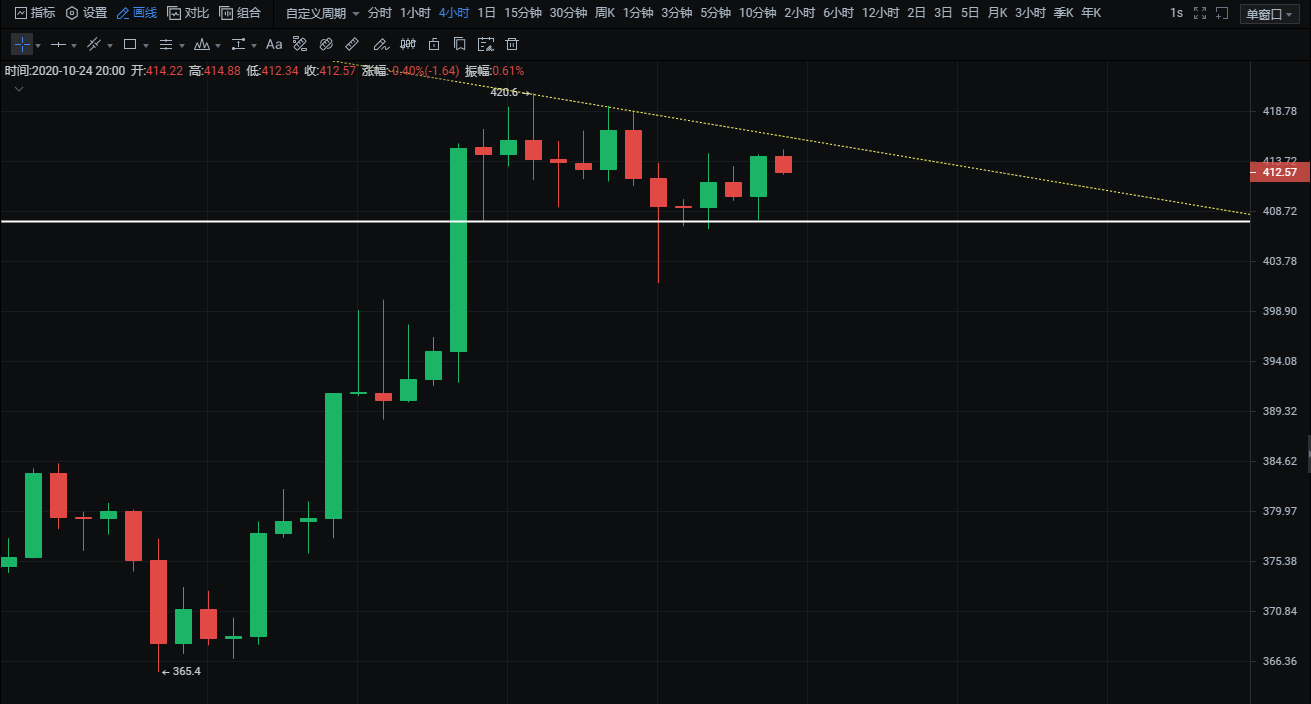Expand the chevron below the time info
This screenshot has width=1311, height=704.
[19, 89]
